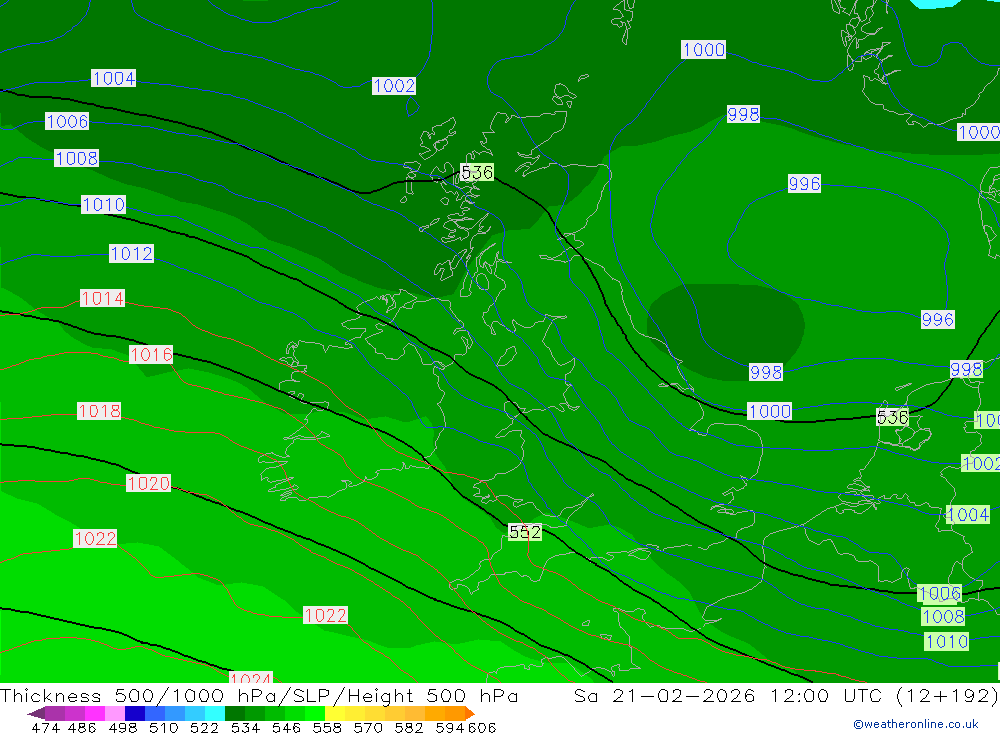Click the 522 legend value
The height and width of the screenshot is (733, 1000).
(204, 727)
